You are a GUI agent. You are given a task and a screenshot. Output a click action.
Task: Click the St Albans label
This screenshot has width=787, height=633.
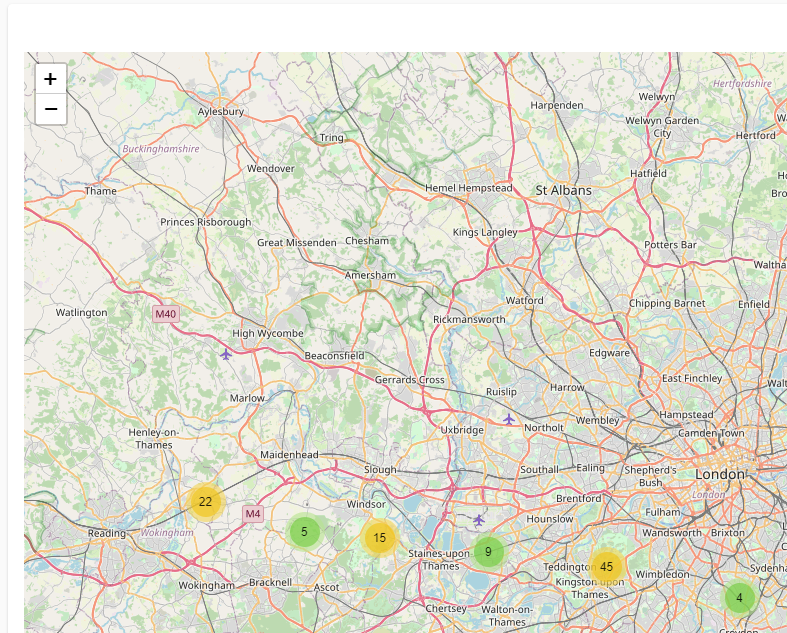click(563, 191)
